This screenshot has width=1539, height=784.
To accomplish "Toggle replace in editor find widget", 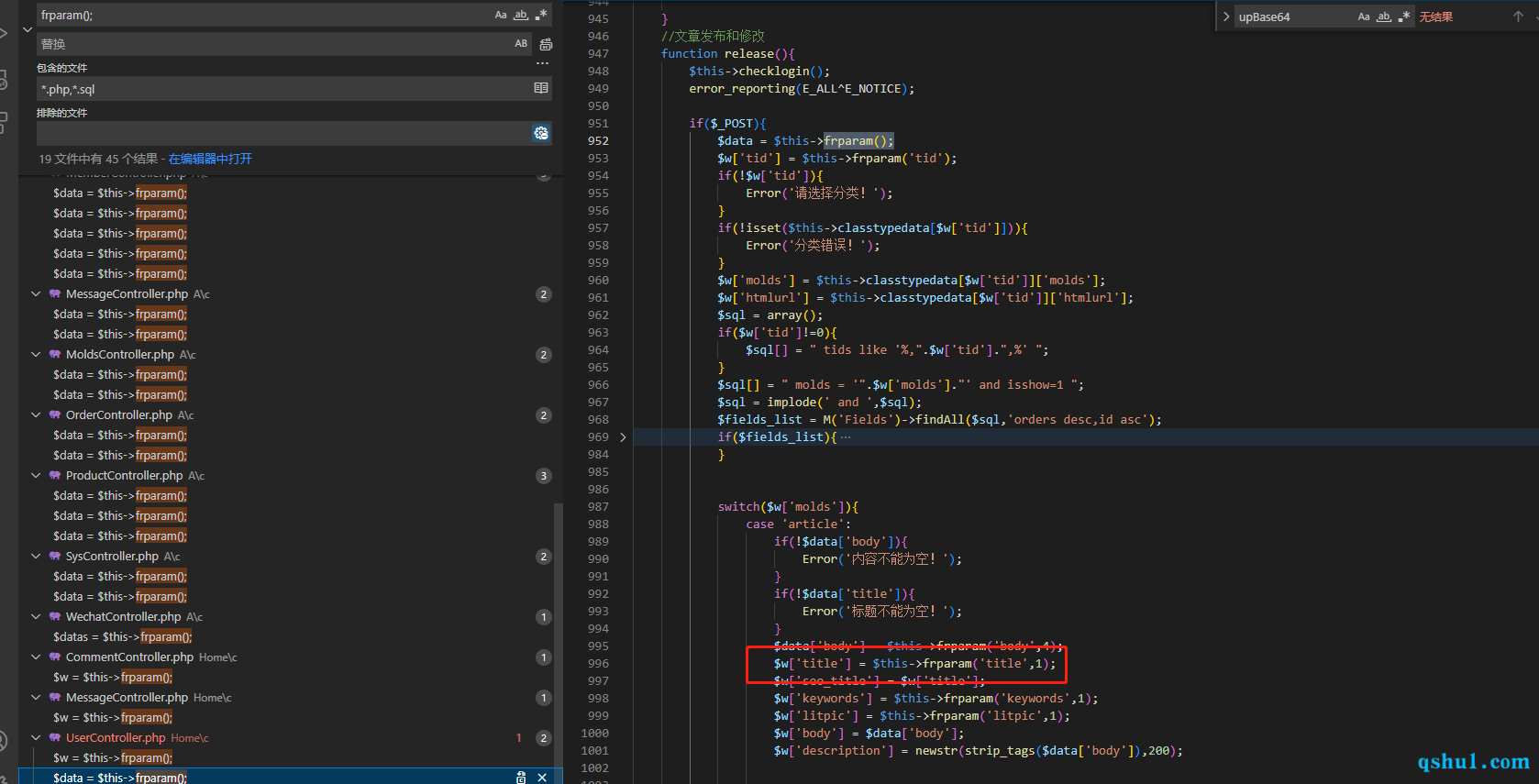I will (x=1226, y=17).
